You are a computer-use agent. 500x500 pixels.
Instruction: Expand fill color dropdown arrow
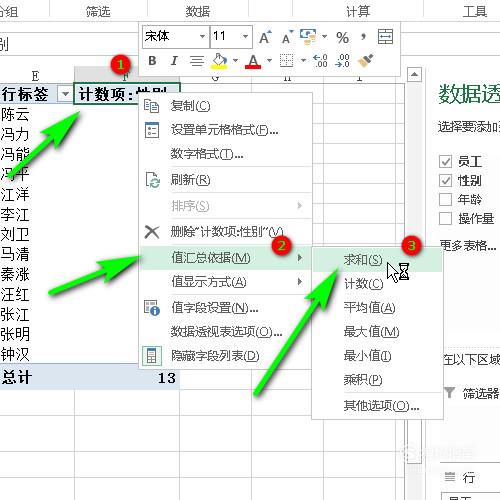click(x=235, y=61)
